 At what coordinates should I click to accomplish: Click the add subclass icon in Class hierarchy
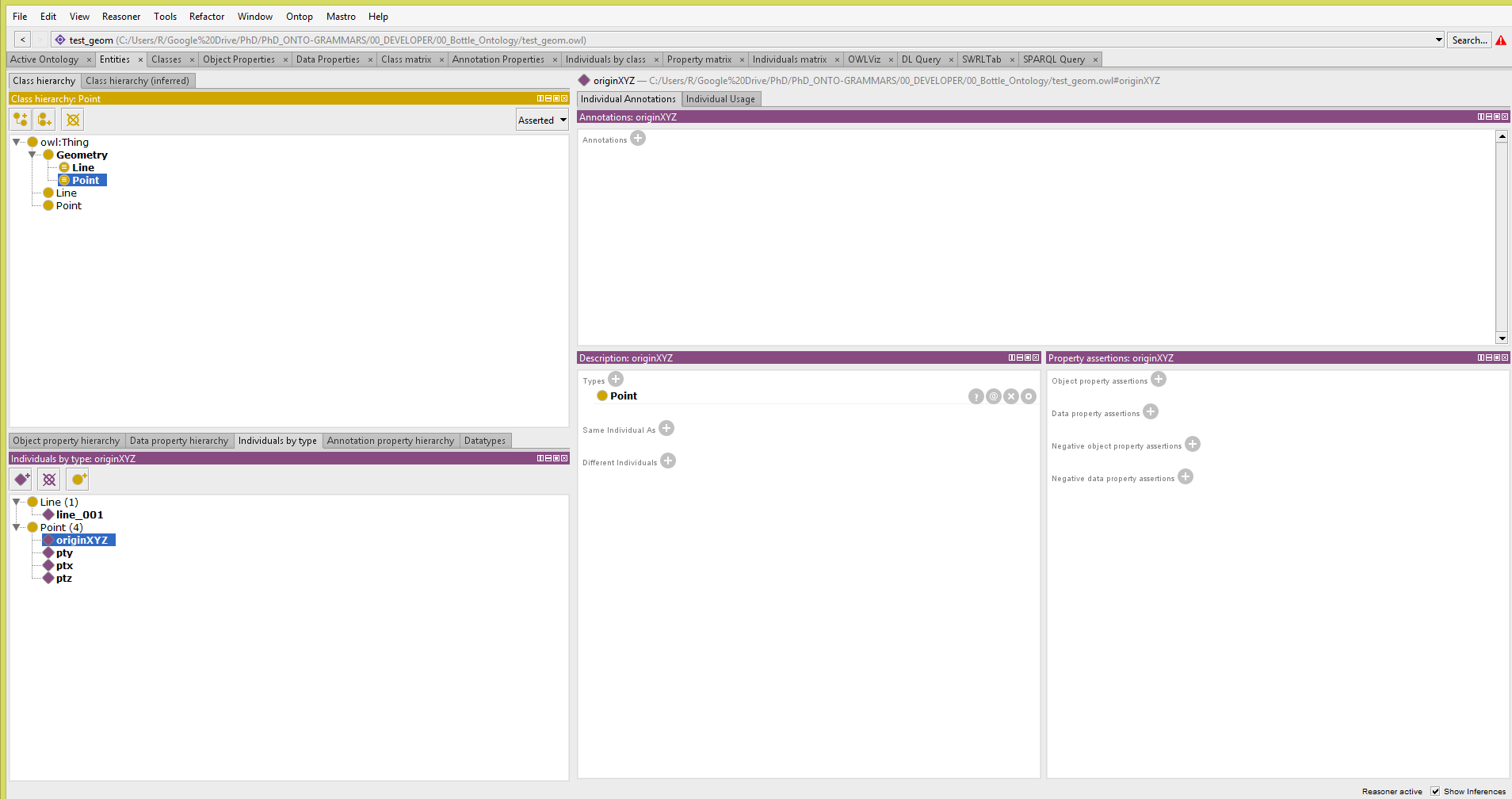point(21,120)
